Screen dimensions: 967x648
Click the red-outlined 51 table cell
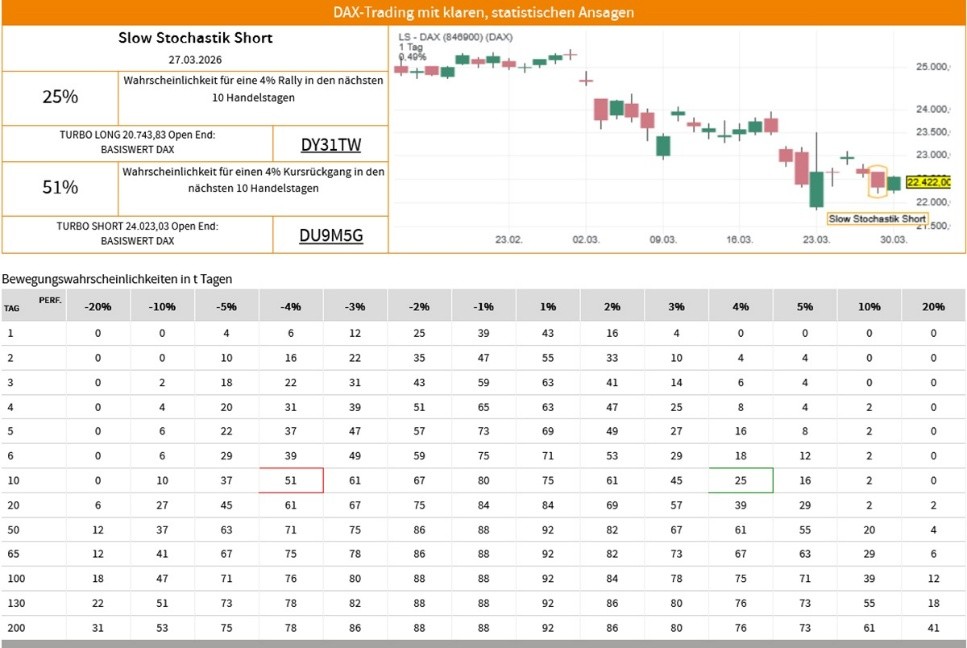[291, 480]
